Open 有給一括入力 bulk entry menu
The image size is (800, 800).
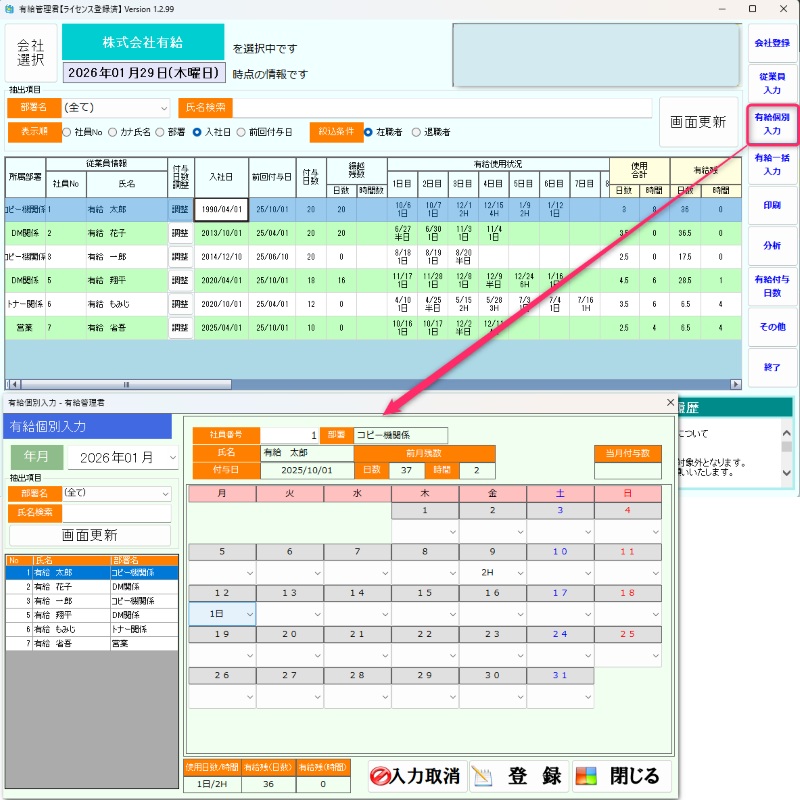point(771,164)
